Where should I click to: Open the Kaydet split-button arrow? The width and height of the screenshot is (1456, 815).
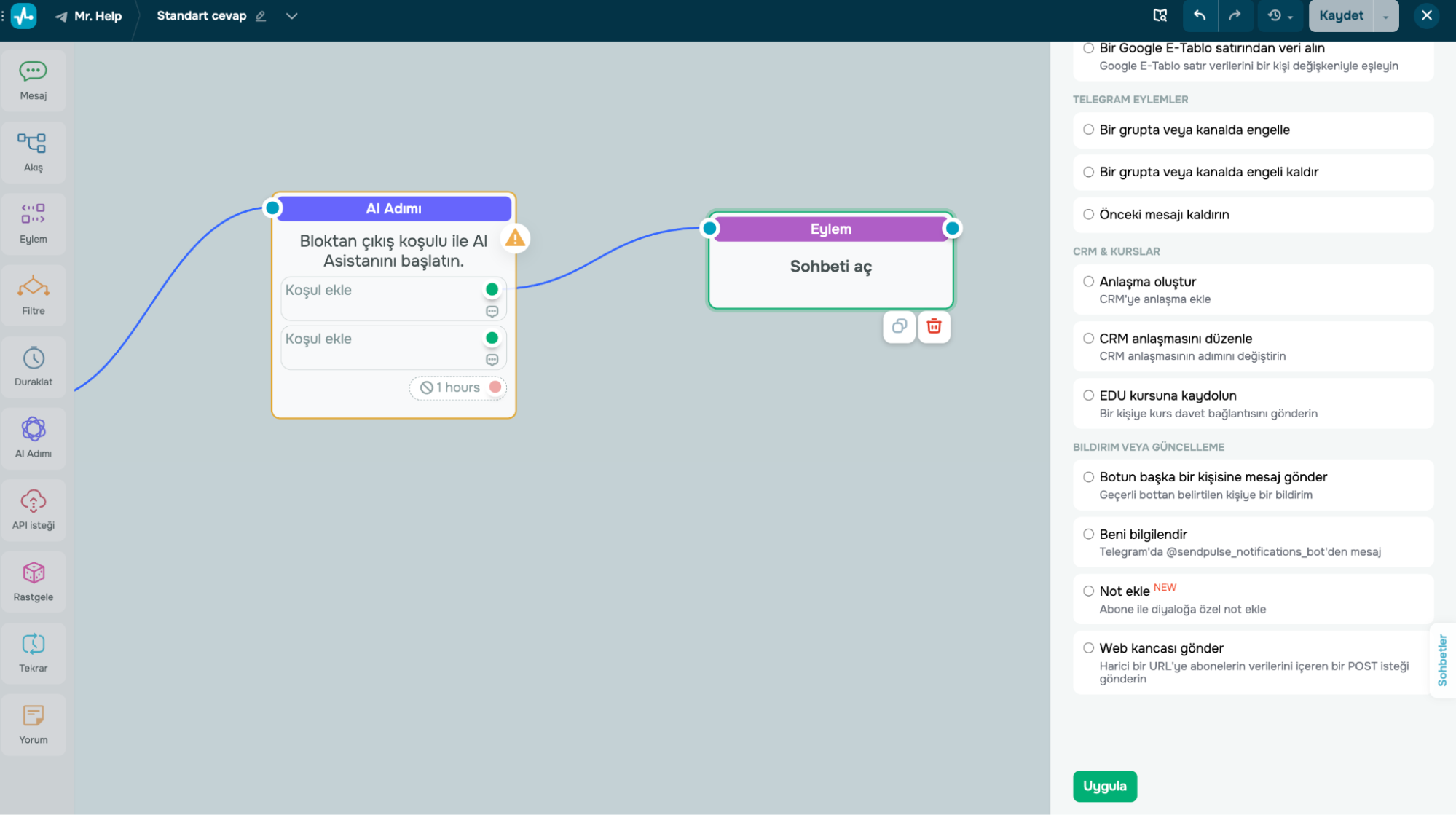[1385, 16]
